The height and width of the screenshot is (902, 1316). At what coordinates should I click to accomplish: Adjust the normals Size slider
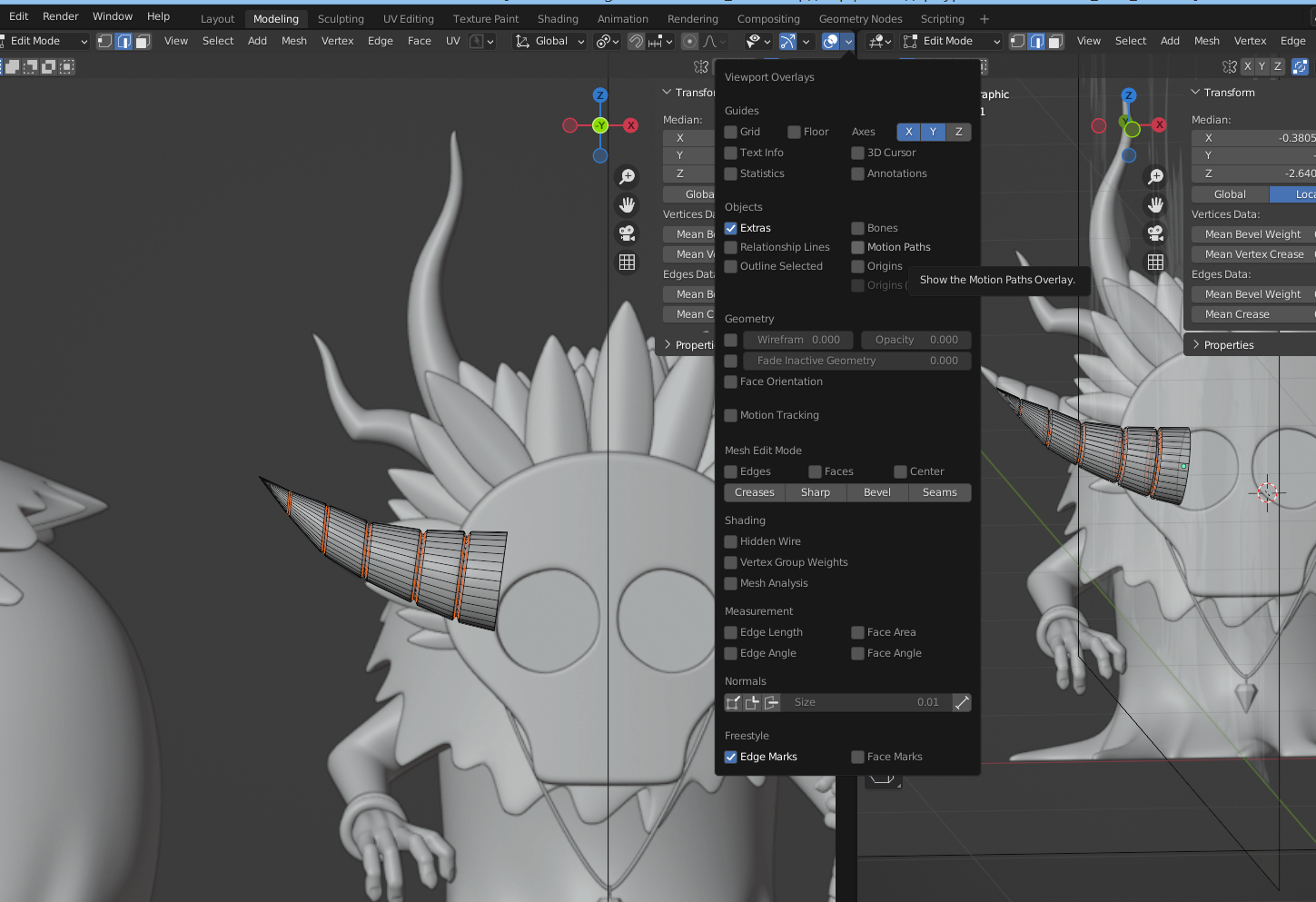click(865, 702)
